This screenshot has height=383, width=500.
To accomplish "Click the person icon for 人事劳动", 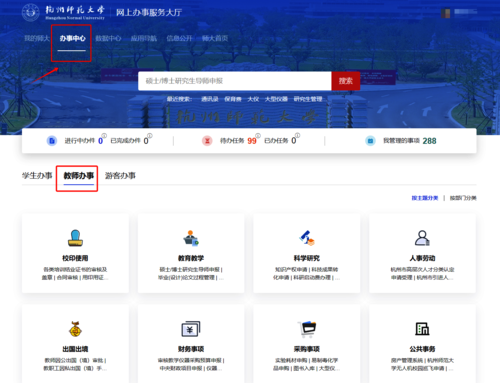I will click(x=422, y=238).
